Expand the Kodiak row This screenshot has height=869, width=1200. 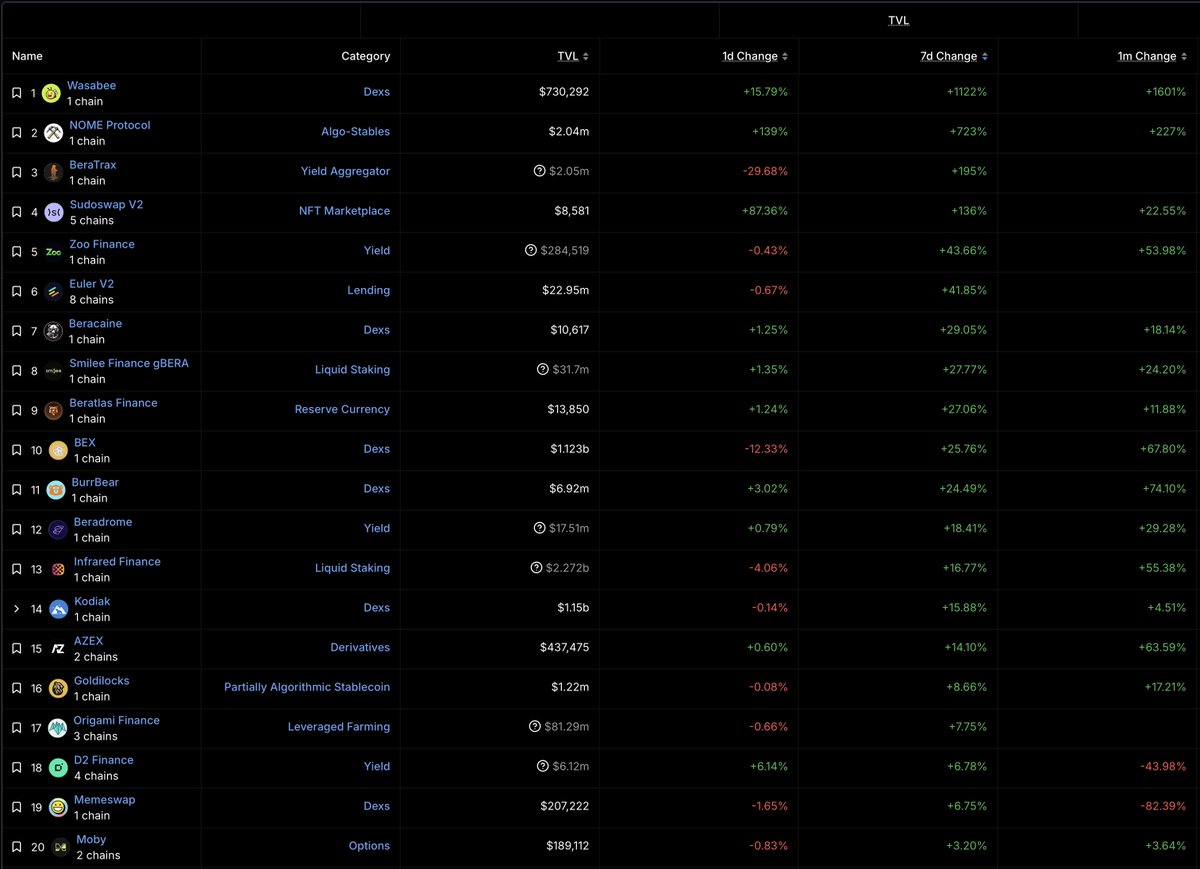pos(16,608)
